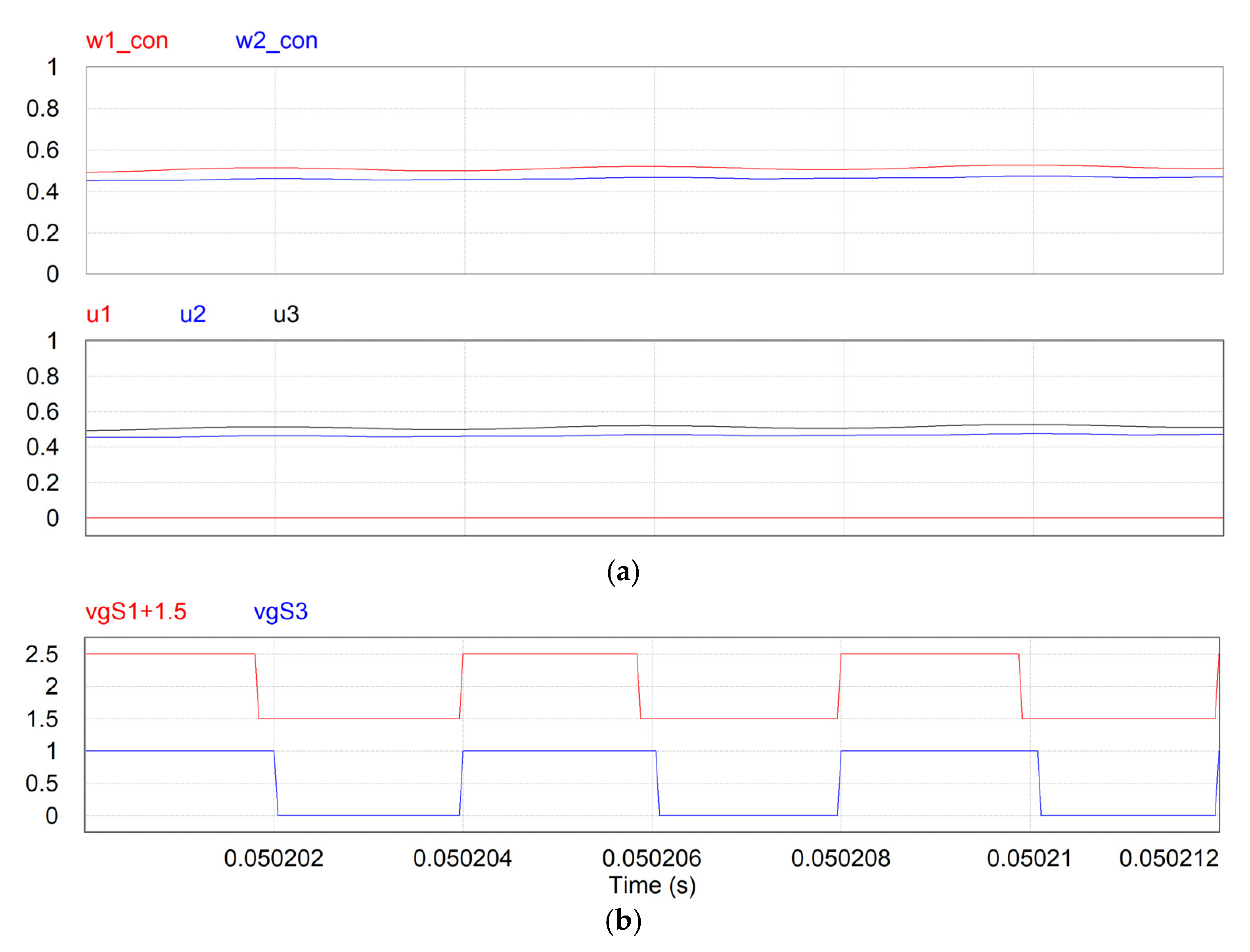Click the 0.050212 time axis tick label
This screenshot has height=952, width=1250.
pos(1168,858)
